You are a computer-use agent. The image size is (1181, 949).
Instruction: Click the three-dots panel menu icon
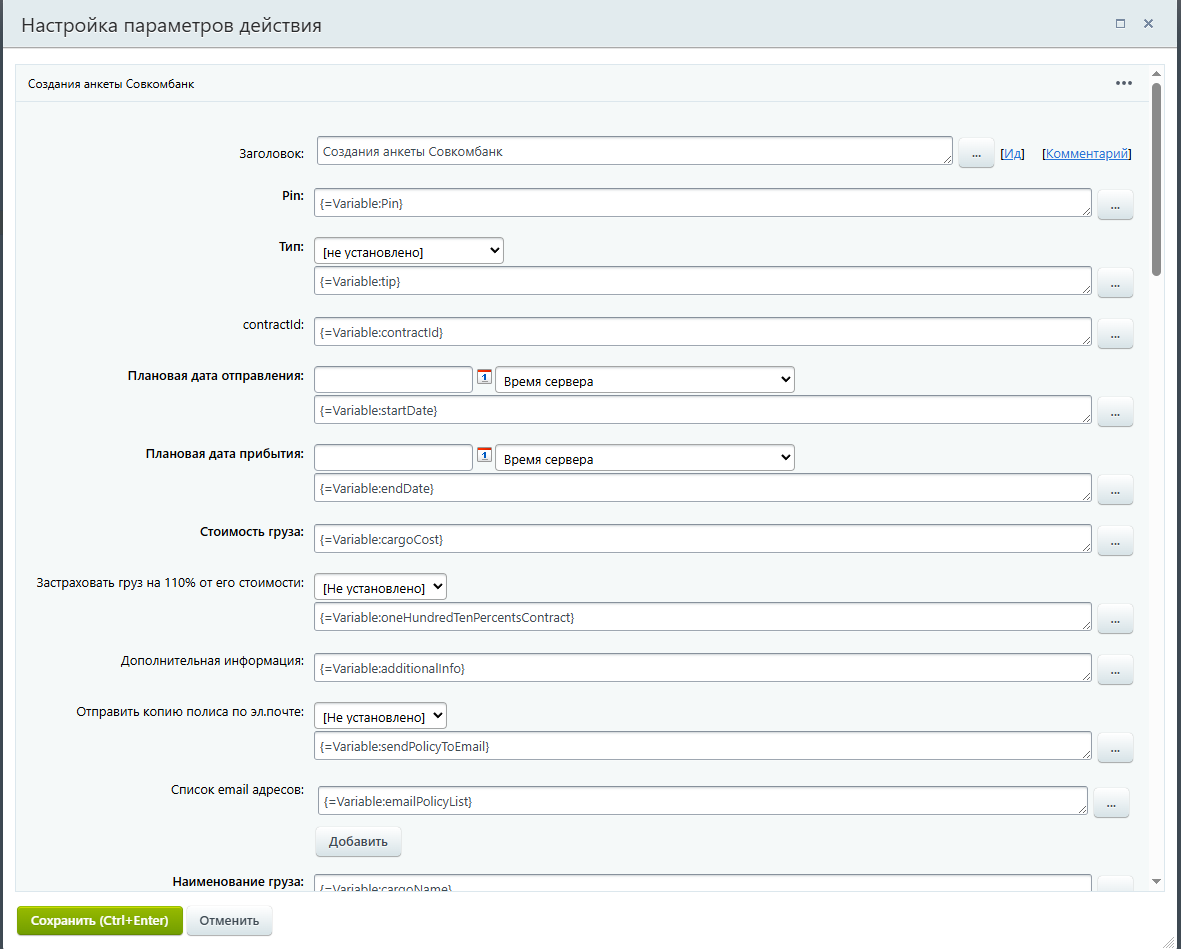pos(1124,83)
